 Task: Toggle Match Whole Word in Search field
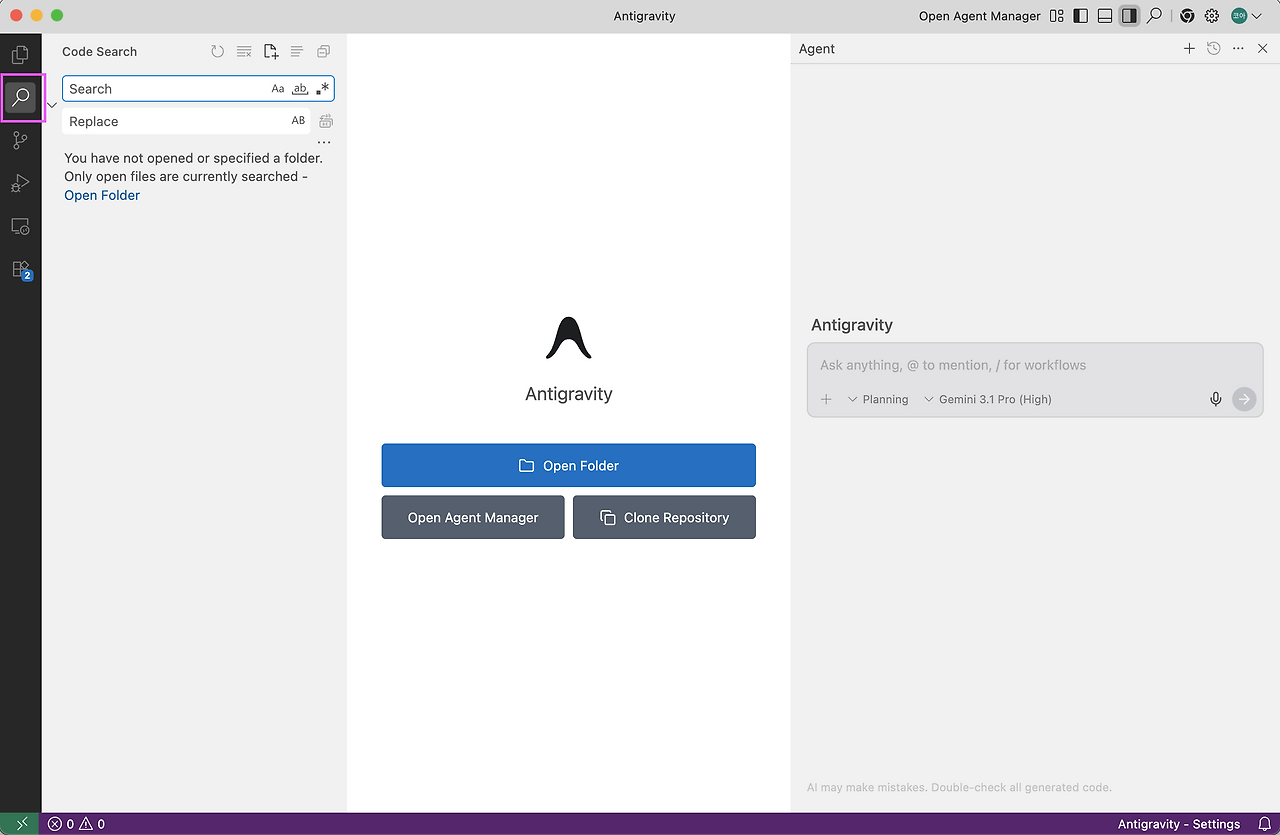300,89
